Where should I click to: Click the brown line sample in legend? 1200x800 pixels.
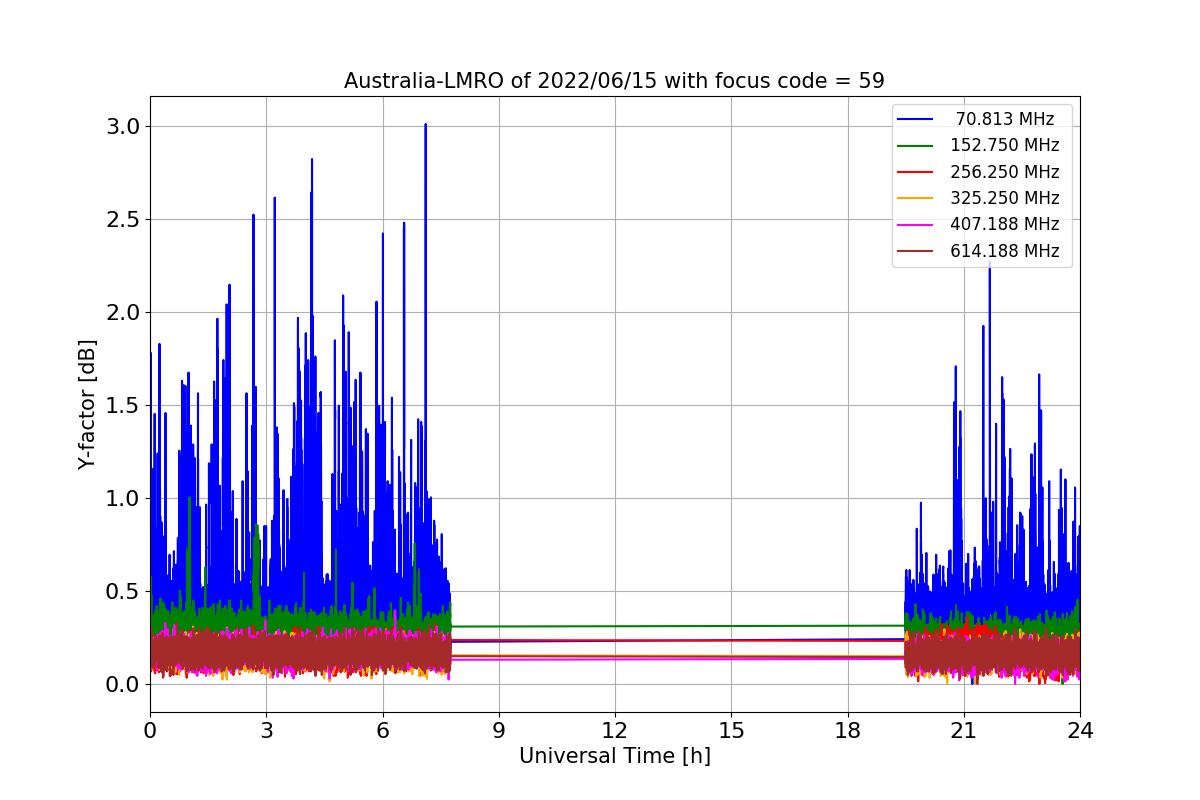click(x=916, y=251)
